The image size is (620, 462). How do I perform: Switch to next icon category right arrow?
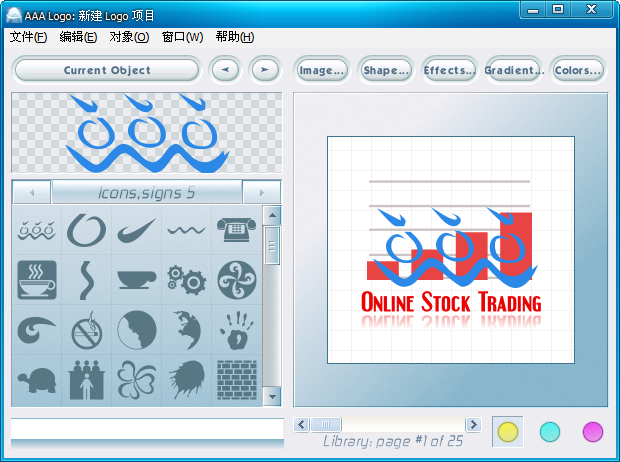point(261,193)
